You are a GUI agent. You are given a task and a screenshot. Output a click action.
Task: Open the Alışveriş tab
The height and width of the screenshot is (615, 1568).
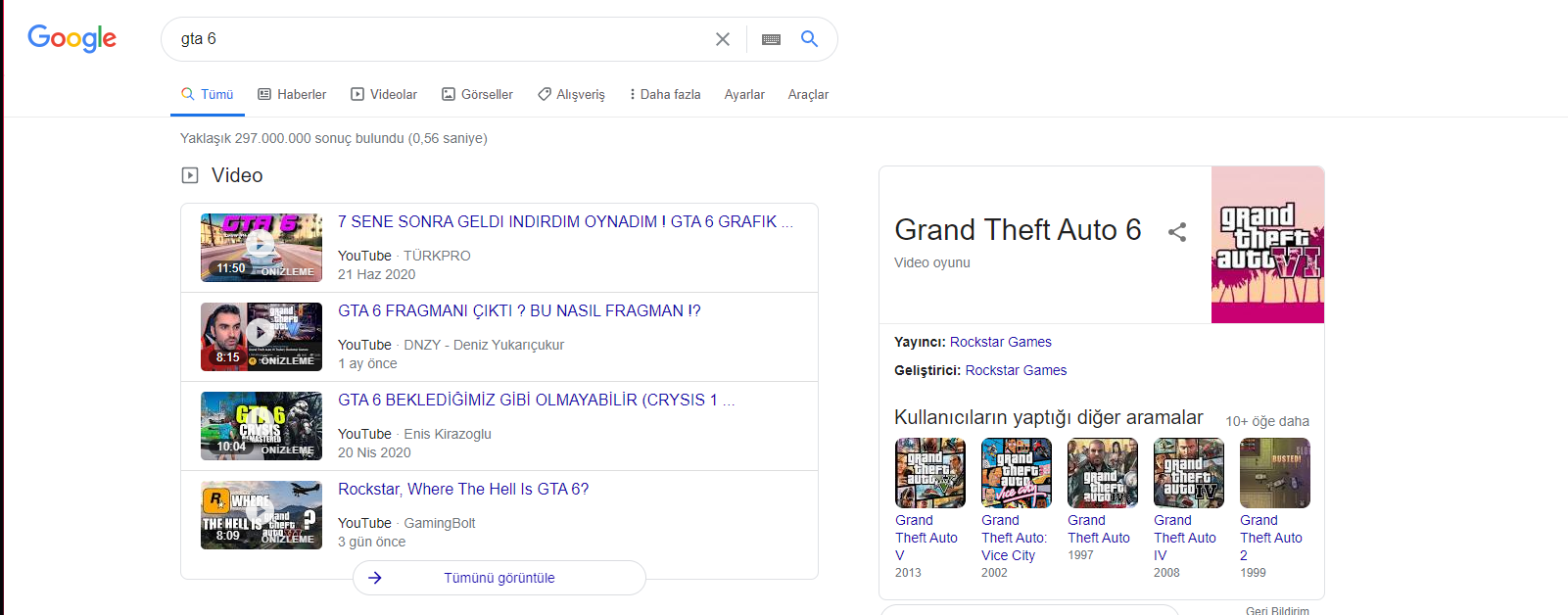pyautogui.click(x=571, y=94)
